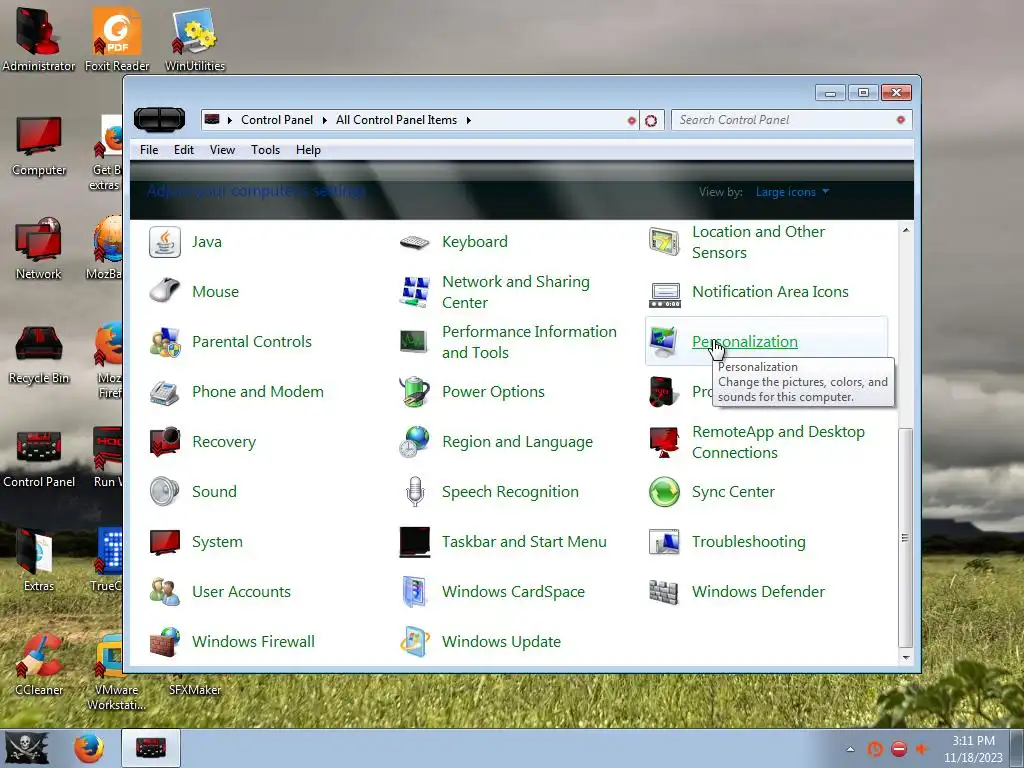Launch Firefox from the taskbar
1024x768 pixels.
click(x=89, y=748)
